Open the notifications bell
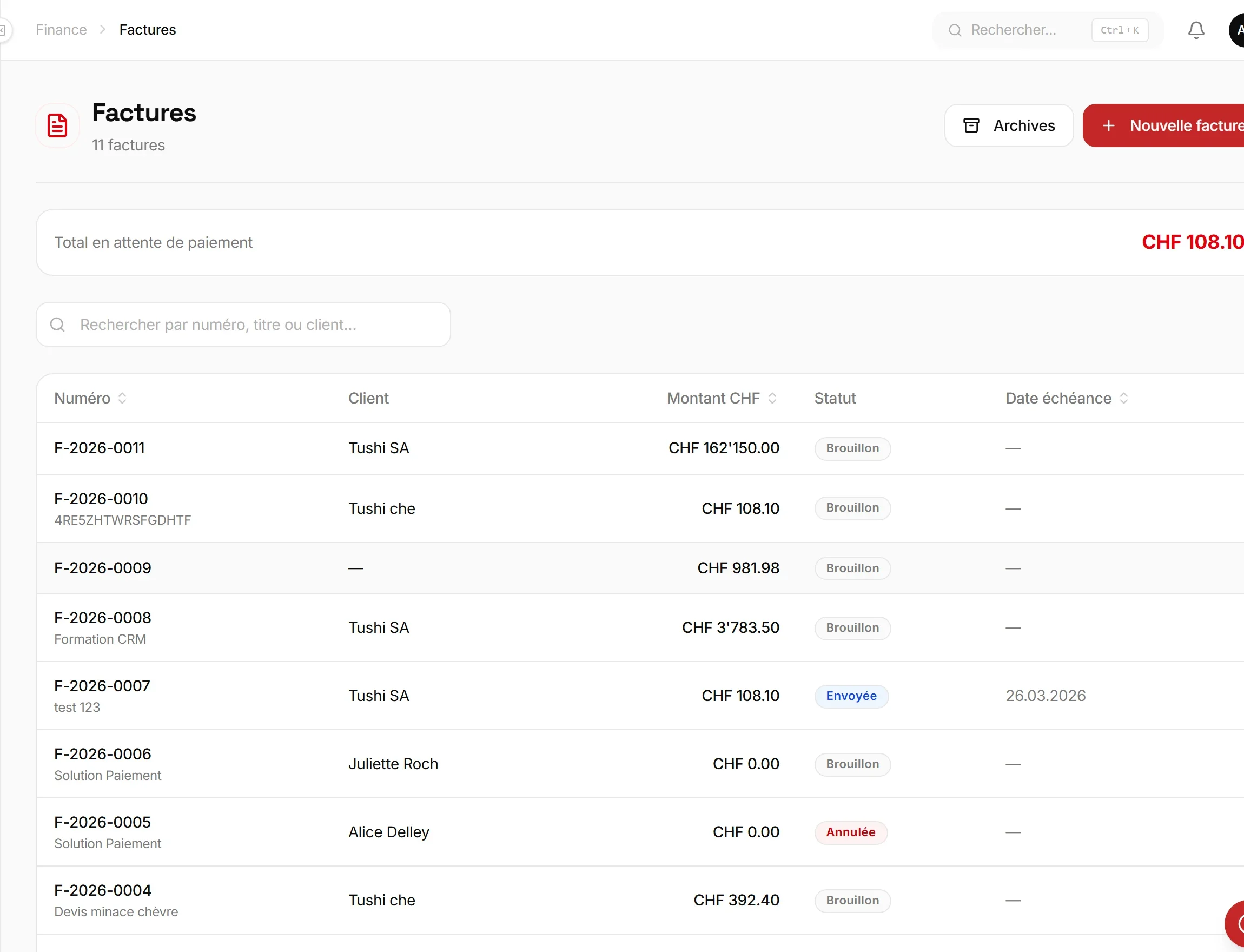Viewport: 1244px width, 952px height. click(x=1196, y=30)
